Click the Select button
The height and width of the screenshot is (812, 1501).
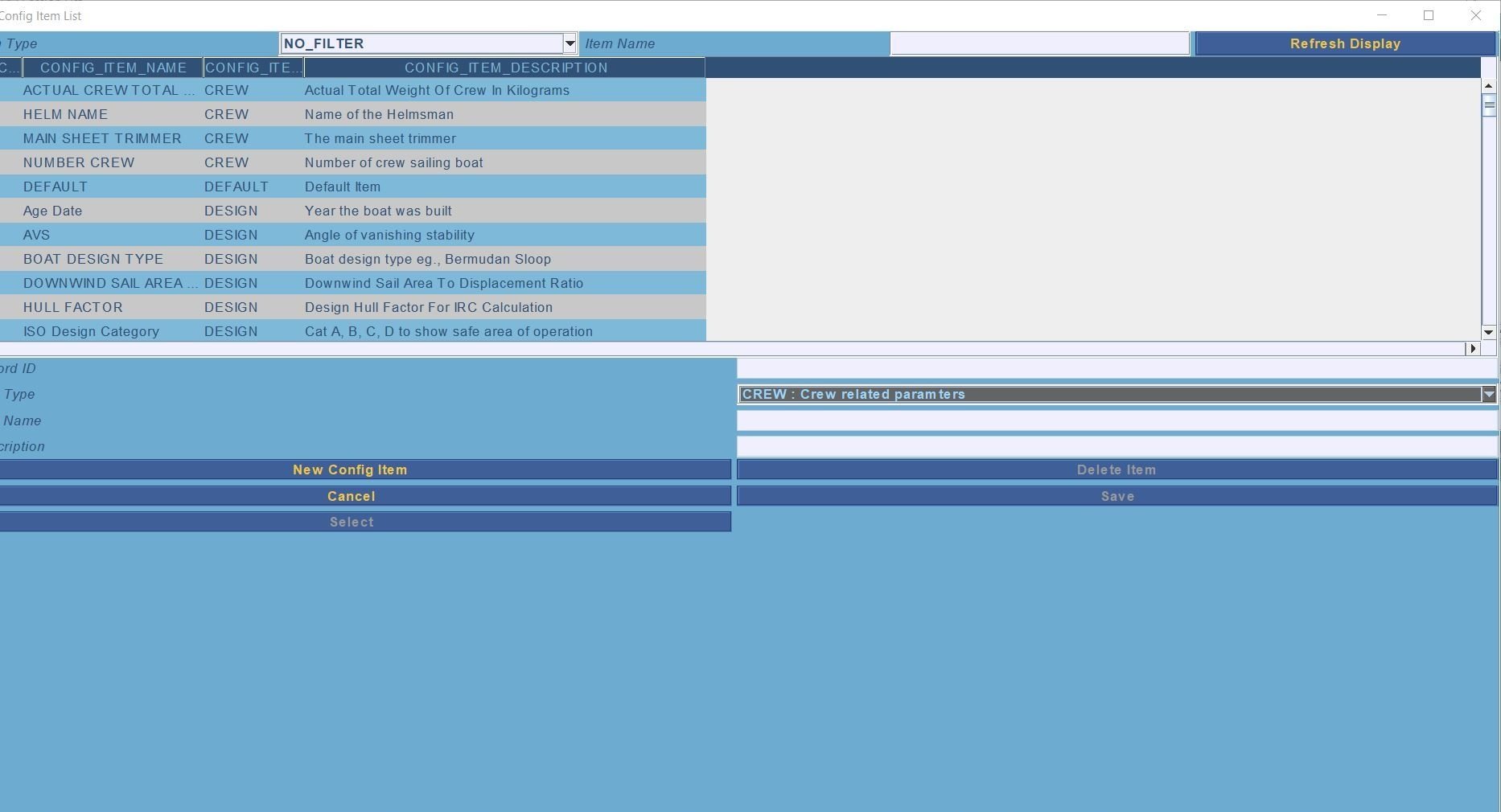351,522
